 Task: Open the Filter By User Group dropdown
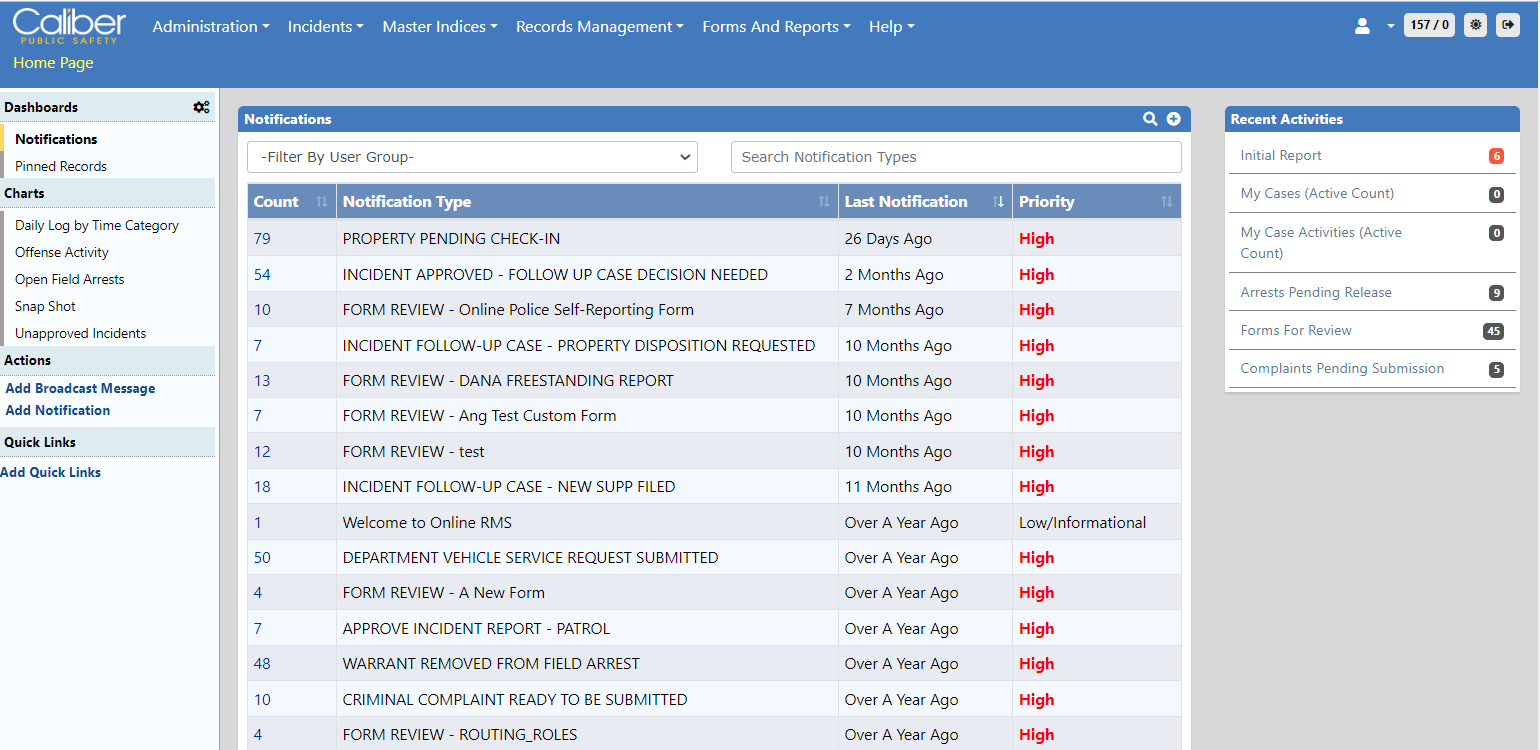tap(472, 157)
